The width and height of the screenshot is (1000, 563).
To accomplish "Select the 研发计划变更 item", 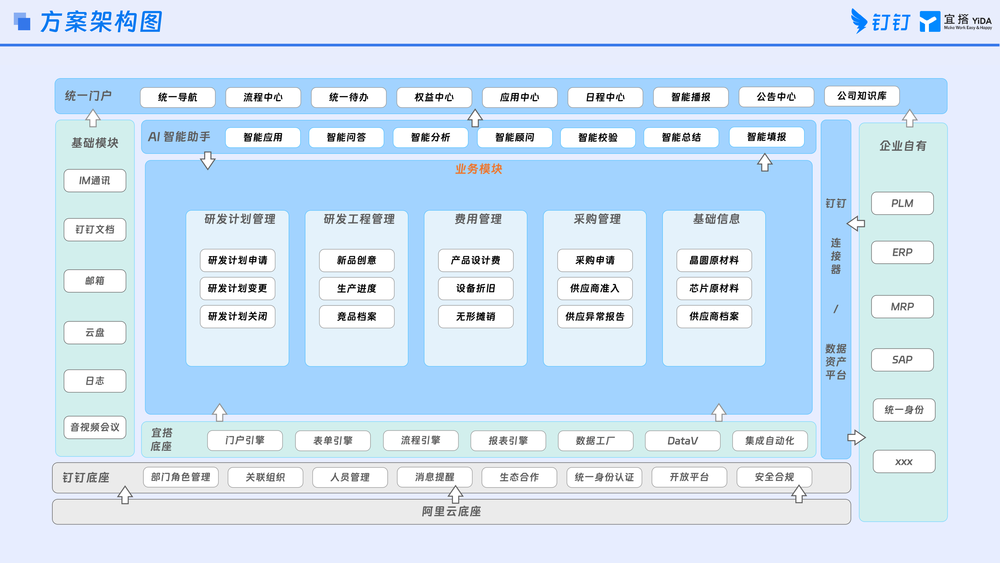I will coord(237,288).
